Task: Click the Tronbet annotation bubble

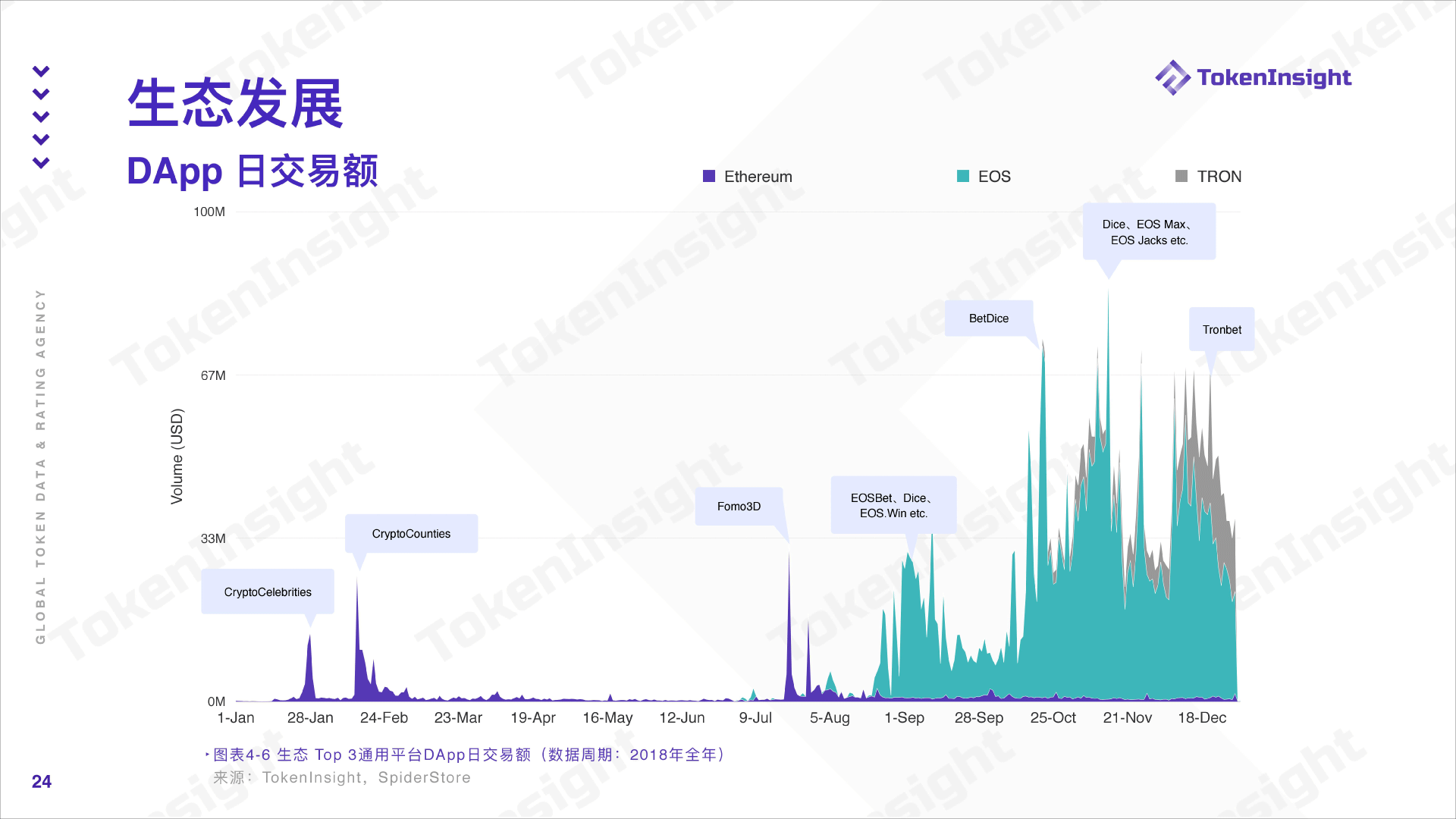Action: 1221,329
